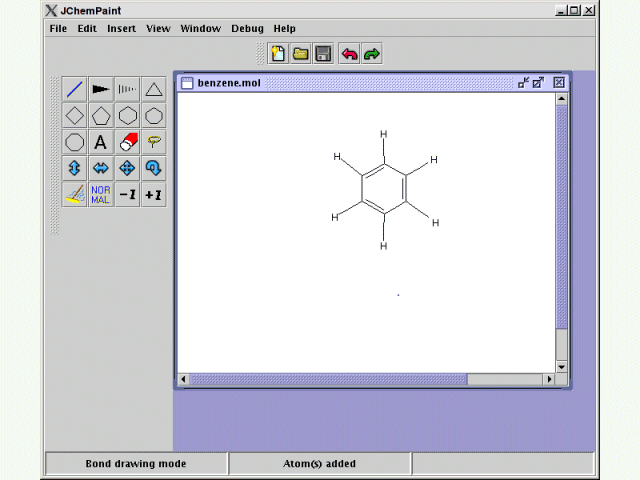Screen dimensions: 640x480
Task: Click the horizontal flip arrows tool
Action: pyautogui.click(x=101, y=168)
